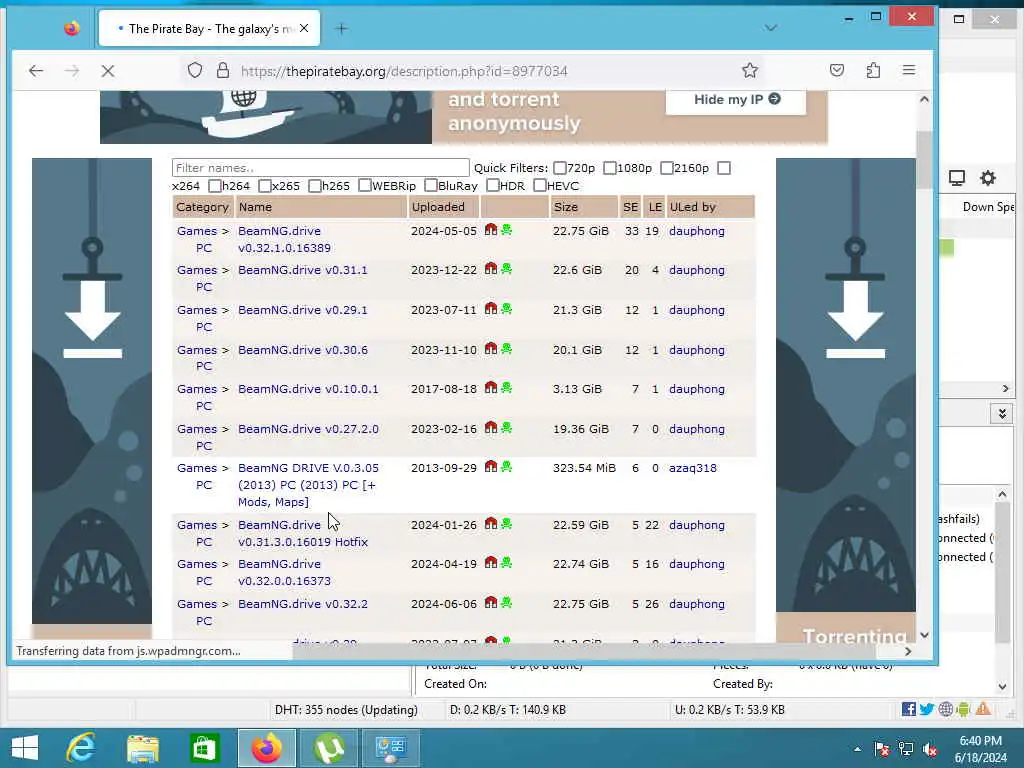Tick the HEVC filter checkbox
Image resolution: width=1024 pixels, height=768 pixels.
pos(539,185)
